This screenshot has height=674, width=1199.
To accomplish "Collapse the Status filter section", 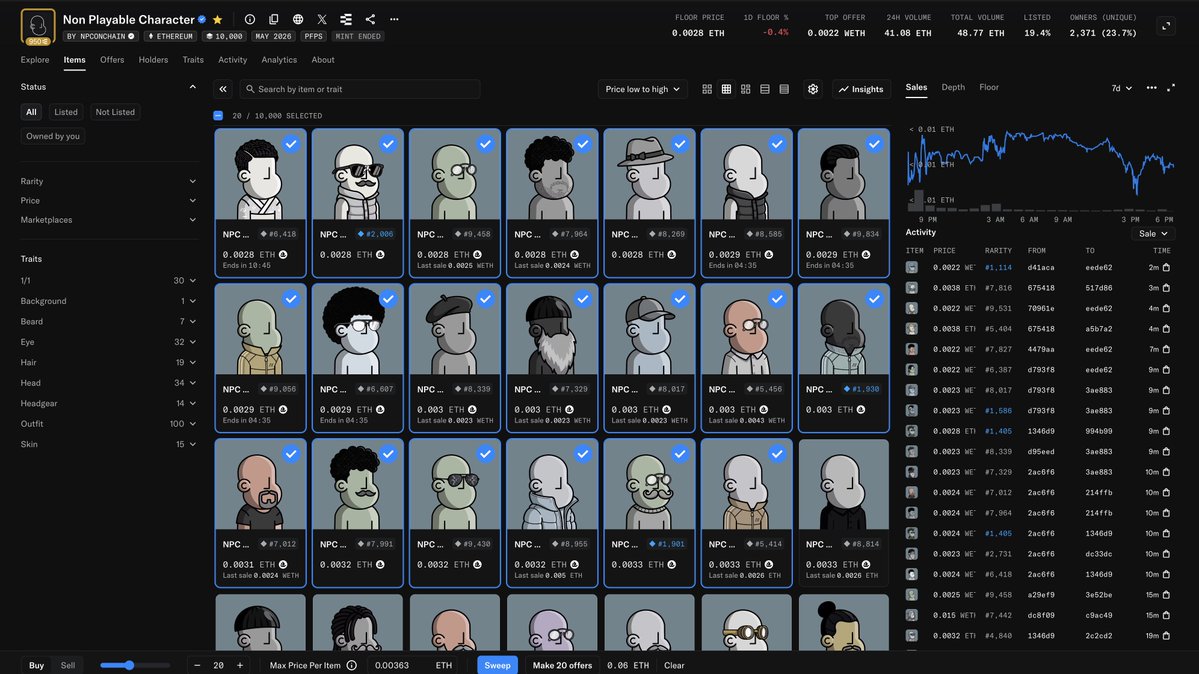I will [x=193, y=87].
